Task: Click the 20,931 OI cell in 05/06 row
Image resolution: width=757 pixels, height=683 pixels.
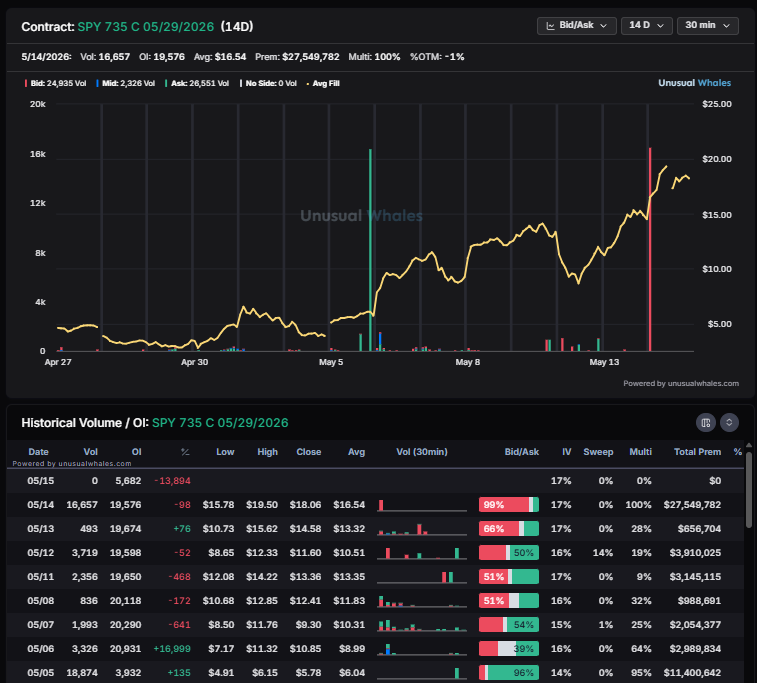Action: pyautogui.click(x=126, y=648)
